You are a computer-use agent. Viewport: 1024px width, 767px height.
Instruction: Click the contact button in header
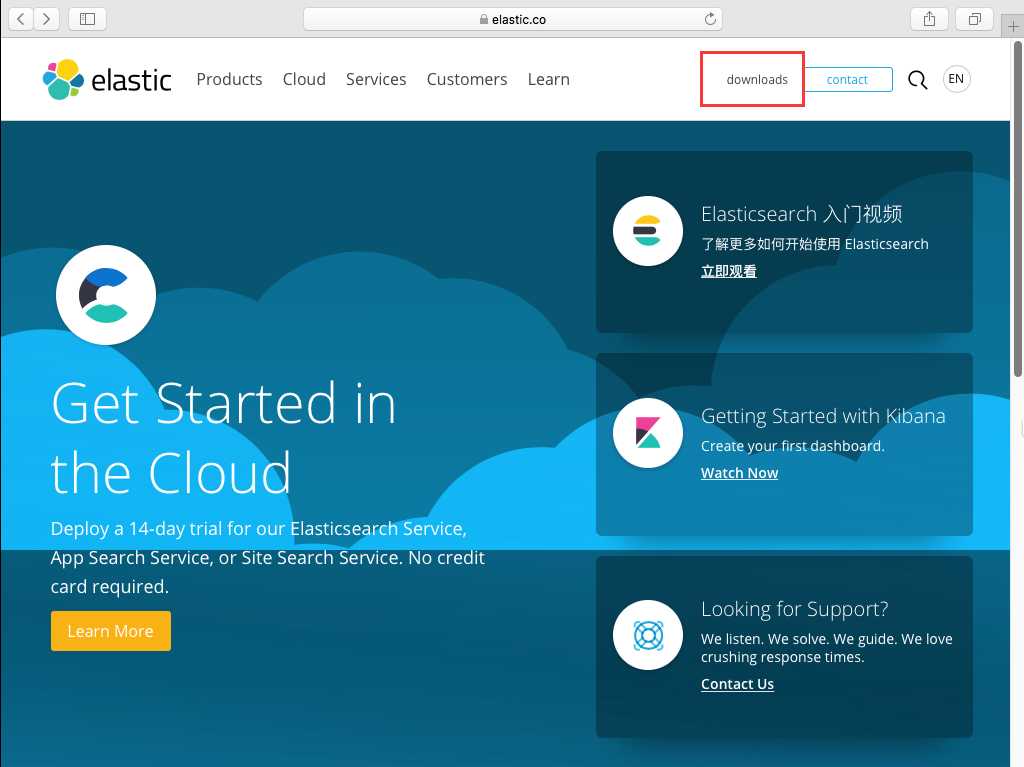pos(847,80)
